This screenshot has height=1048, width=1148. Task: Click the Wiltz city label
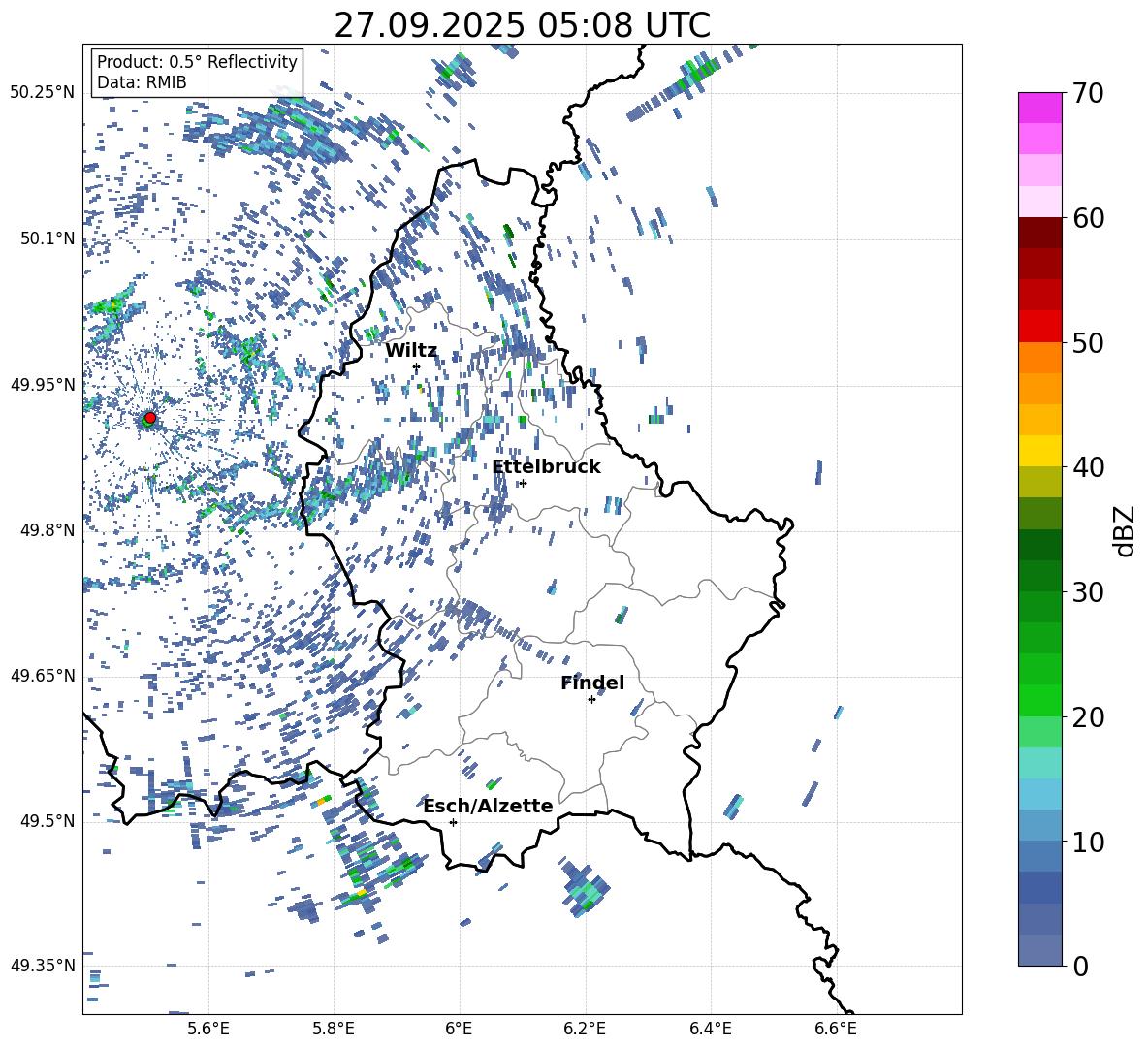411,351
